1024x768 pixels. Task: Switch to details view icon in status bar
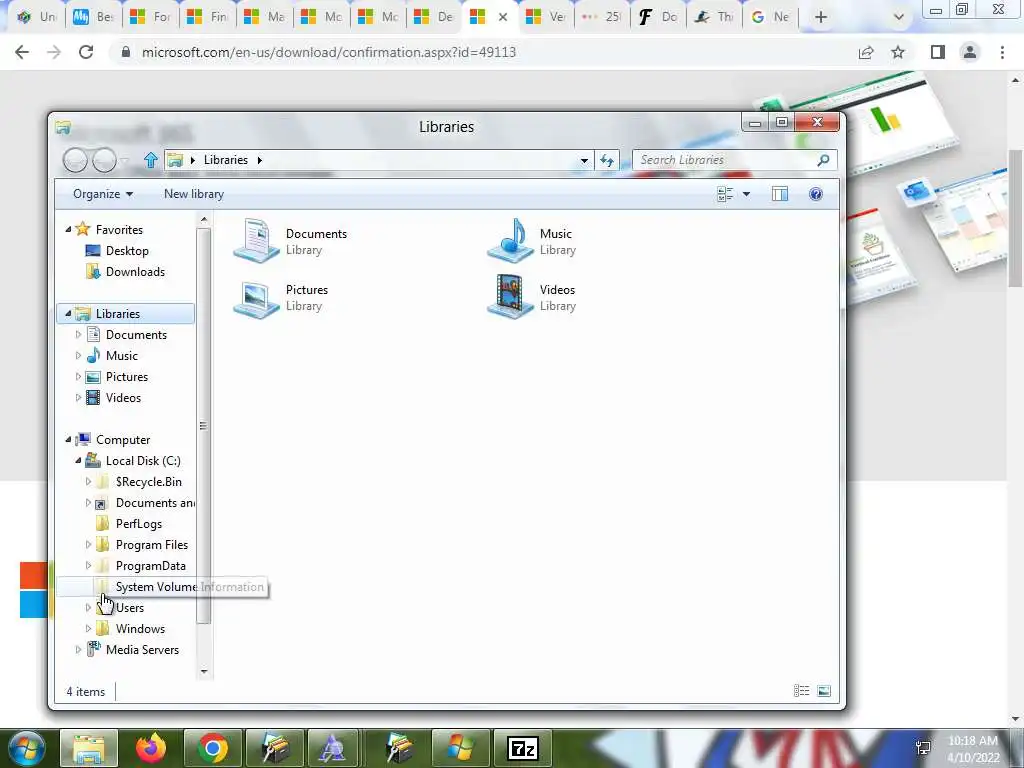[801, 691]
